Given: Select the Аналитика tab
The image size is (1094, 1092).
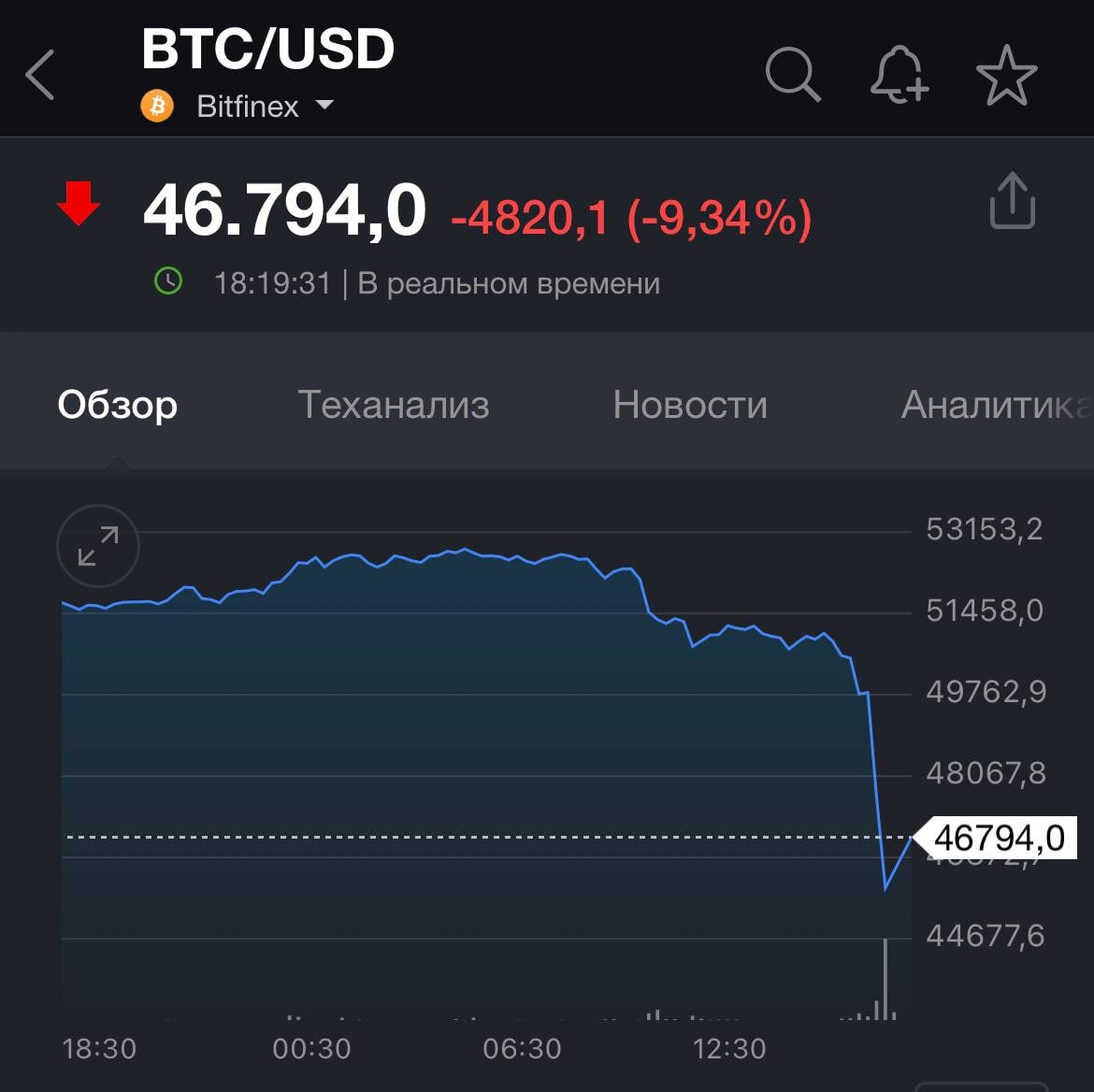Looking at the screenshot, I should point(995,405).
